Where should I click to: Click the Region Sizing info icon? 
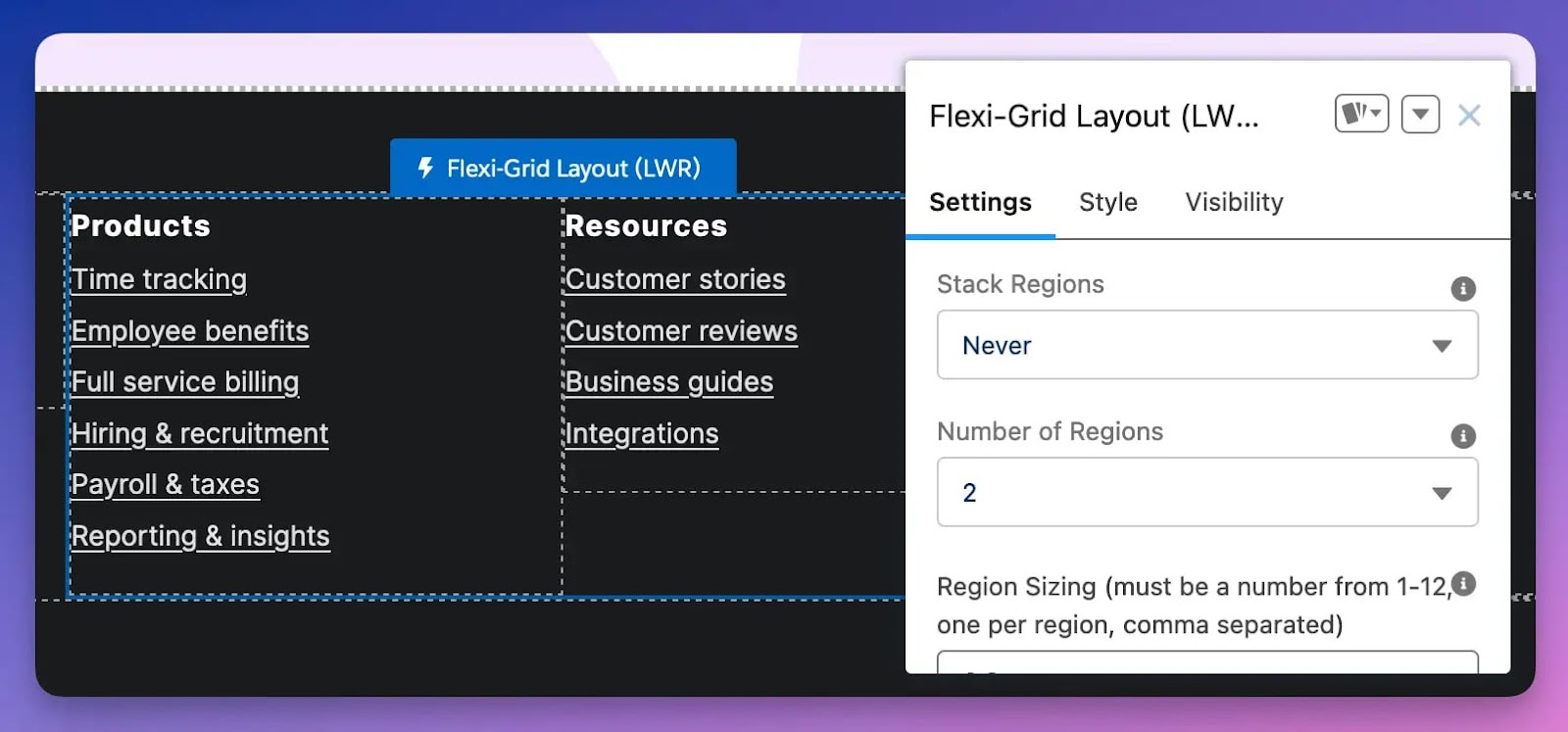pyautogui.click(x=1462, y=584)
